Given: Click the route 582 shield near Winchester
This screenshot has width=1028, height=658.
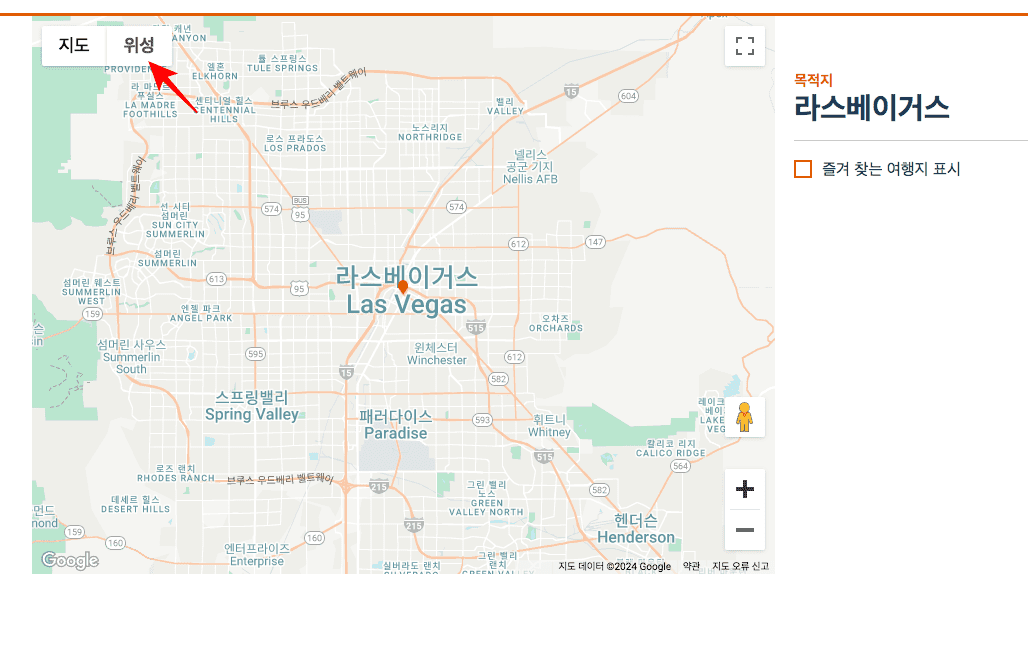Looking at the screenshot, I should pyautogui.click(x=498, y=379).
